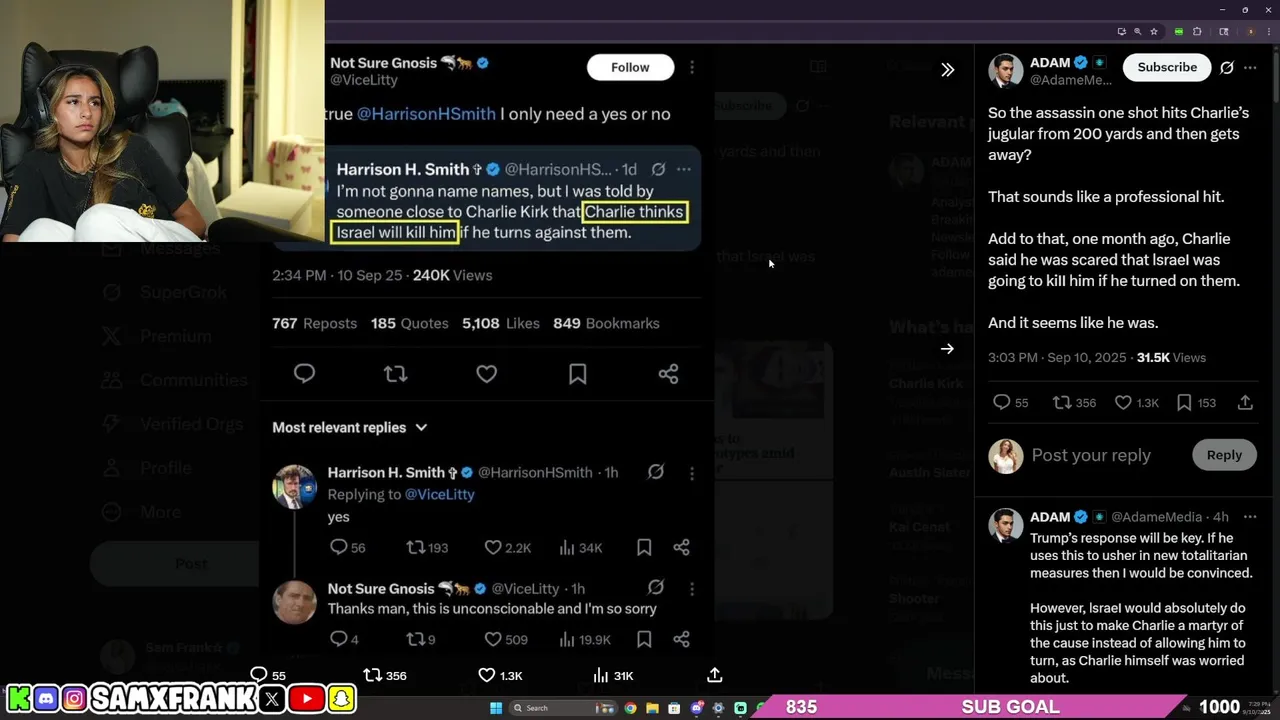Click the taskbar Search box
Viewport: 1280px width, 720px height.
[x=565, y=708]
